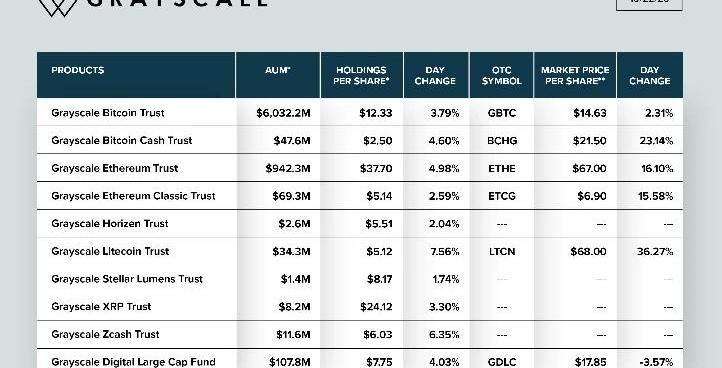Click Grayscale Litecoin Trust name
This screenshot has height=368, width=722.
(x=110, y=251)
